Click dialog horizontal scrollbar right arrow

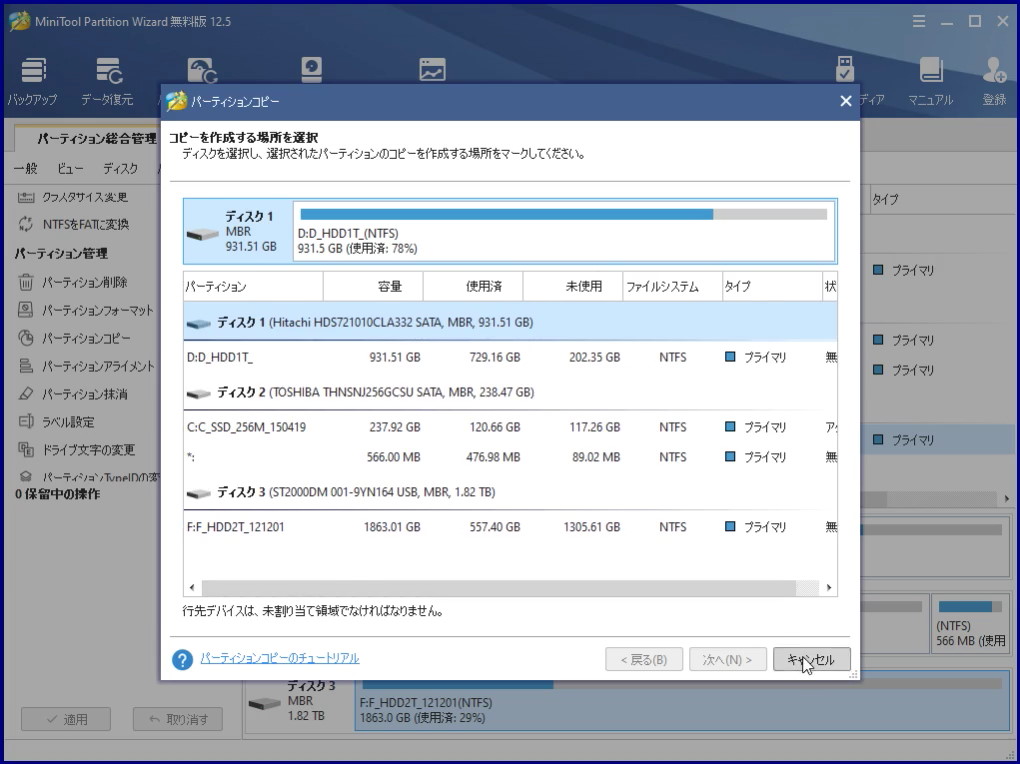829,587
